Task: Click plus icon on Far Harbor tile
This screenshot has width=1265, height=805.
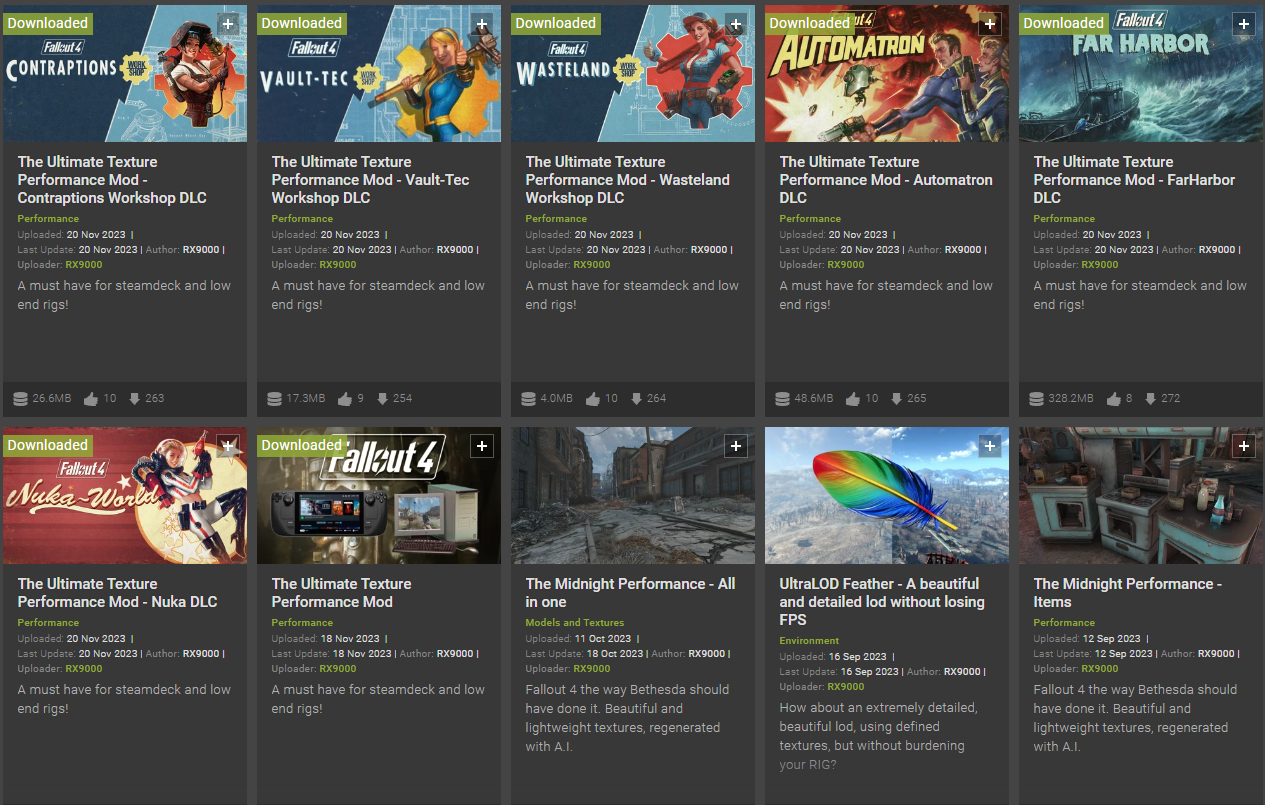Action: [1244, 23]
